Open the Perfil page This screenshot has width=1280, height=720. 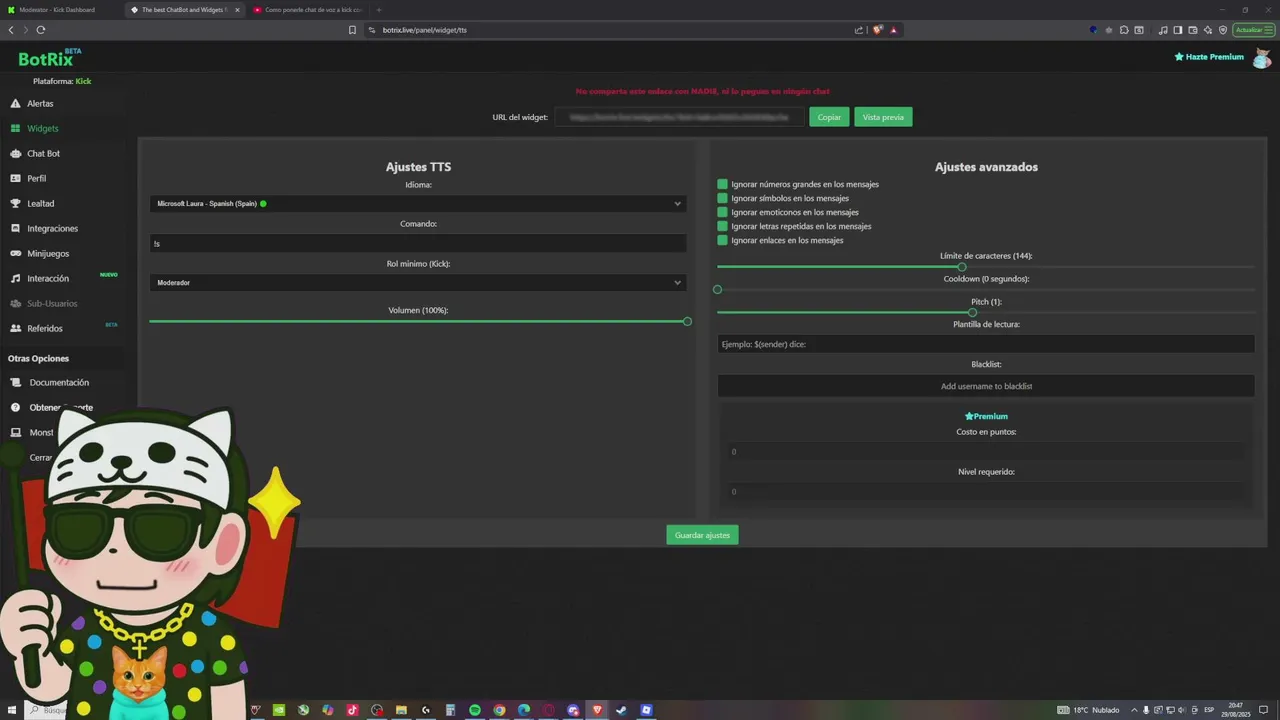36,179
